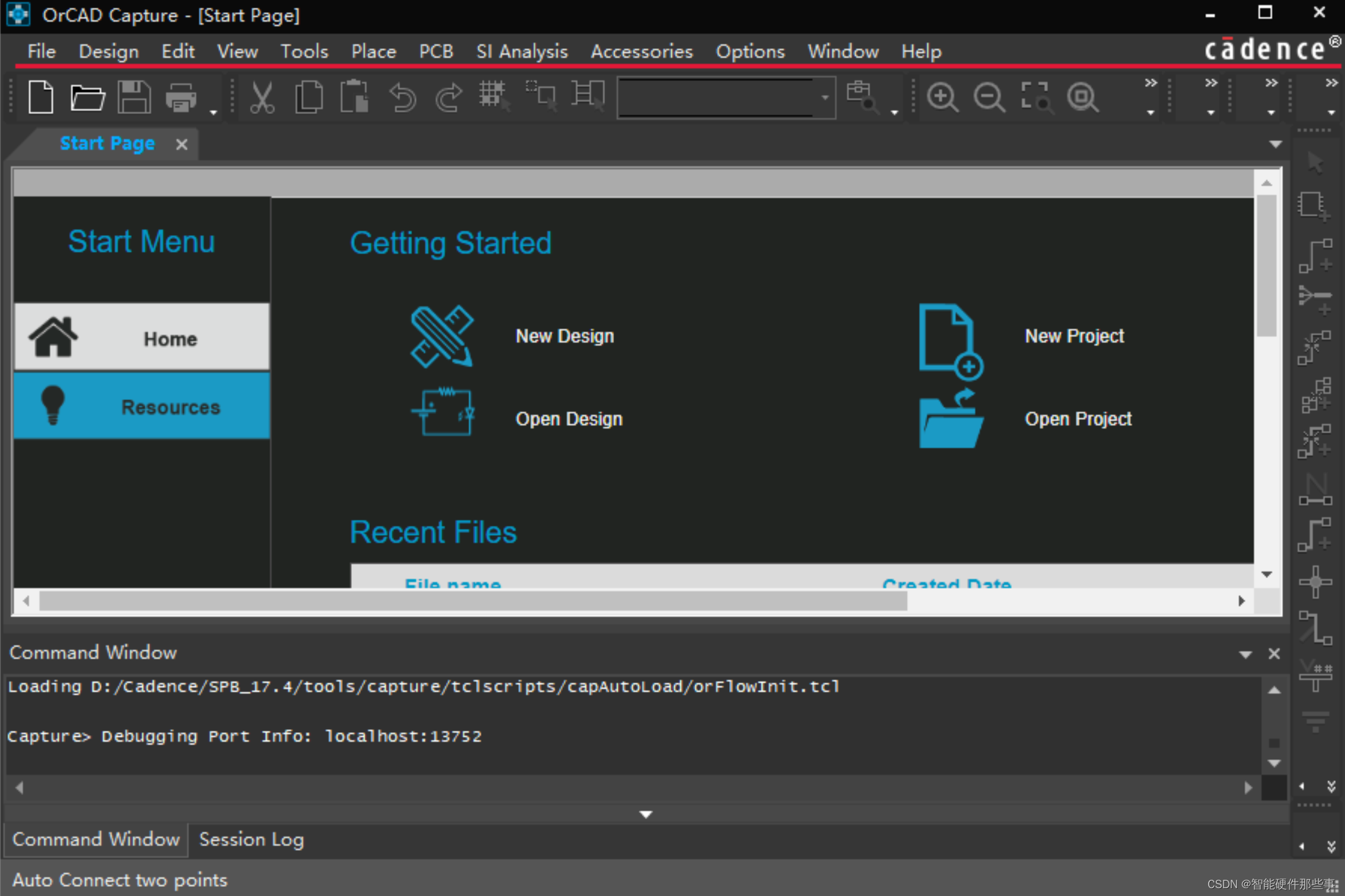The width and height of the screenshot is (1345, 896).
Task: Toggle the snap to grid icon
Action: coord(494,96)
